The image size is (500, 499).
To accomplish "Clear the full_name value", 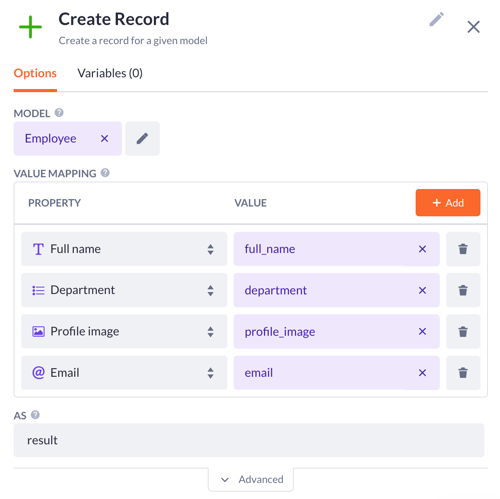I will (x=422, y=249).
